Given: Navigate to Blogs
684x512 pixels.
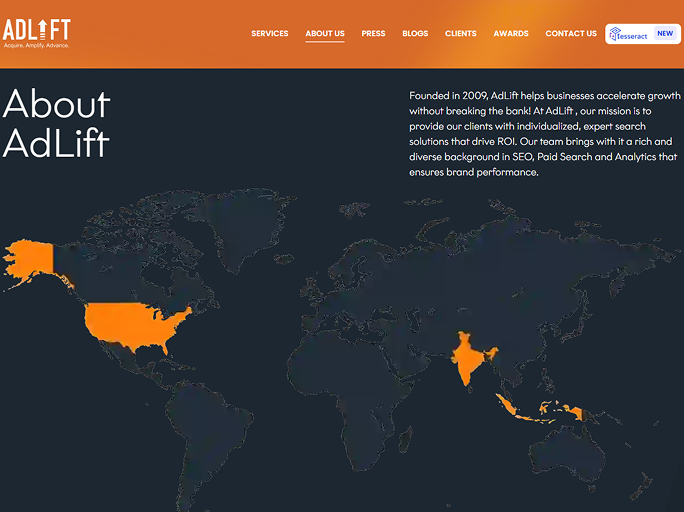Looking at the screenshot, I should (x=415, y=34).
